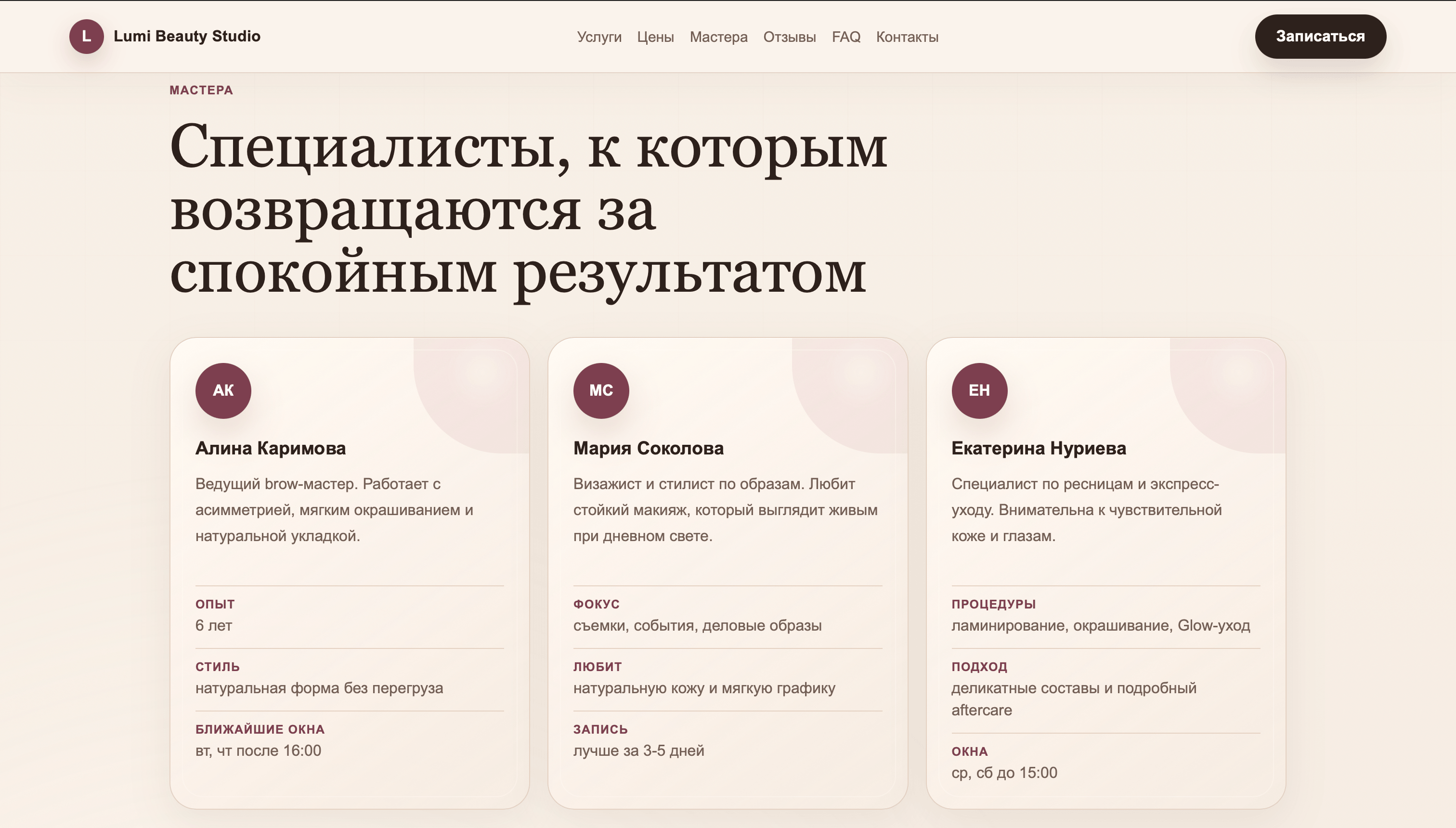Image resolution: width=1456 pixels, height=828 pixels.
Task: Select Мастера in the navigation
Action: tap(718, 37)
